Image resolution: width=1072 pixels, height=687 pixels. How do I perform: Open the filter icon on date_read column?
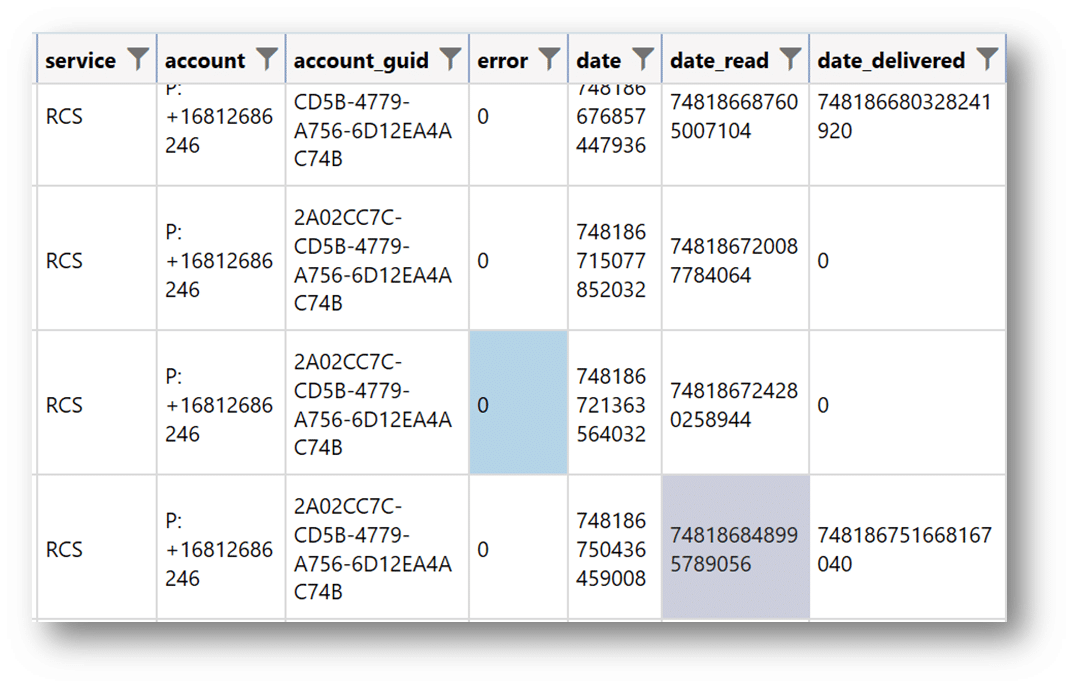coord(791,58)
